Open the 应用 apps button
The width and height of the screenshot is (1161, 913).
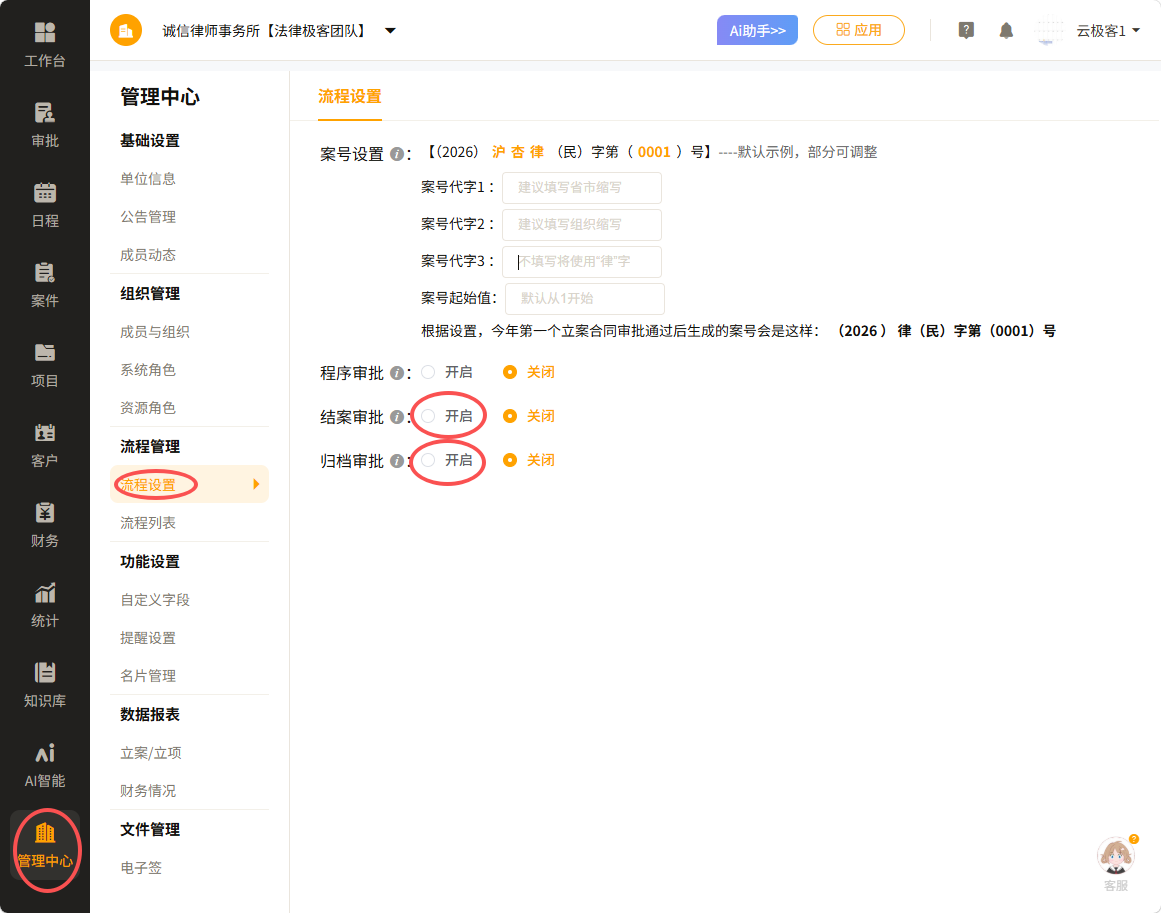858,30
